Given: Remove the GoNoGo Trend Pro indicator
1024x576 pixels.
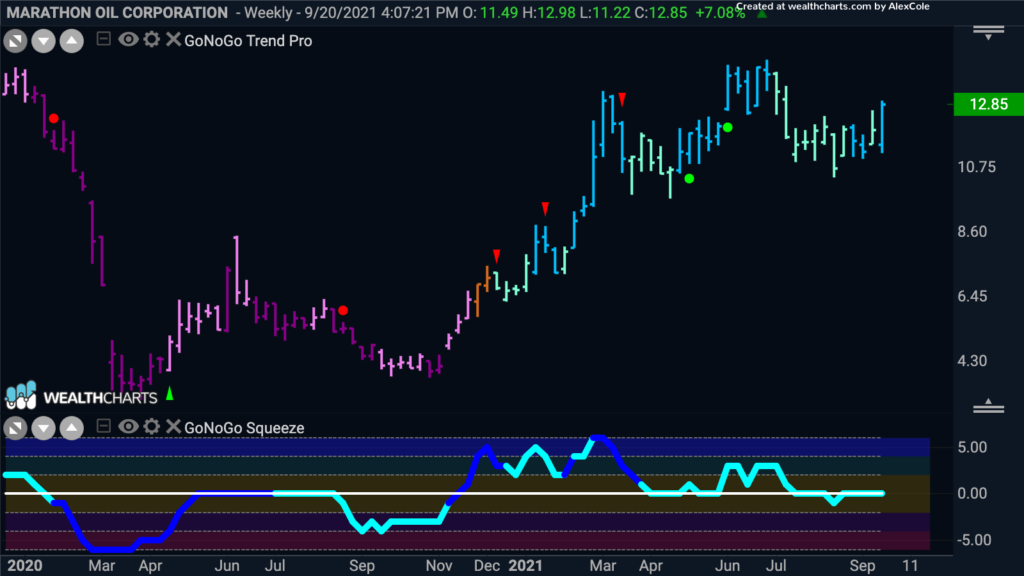Looking at the screenshot, I should point(173,40).
